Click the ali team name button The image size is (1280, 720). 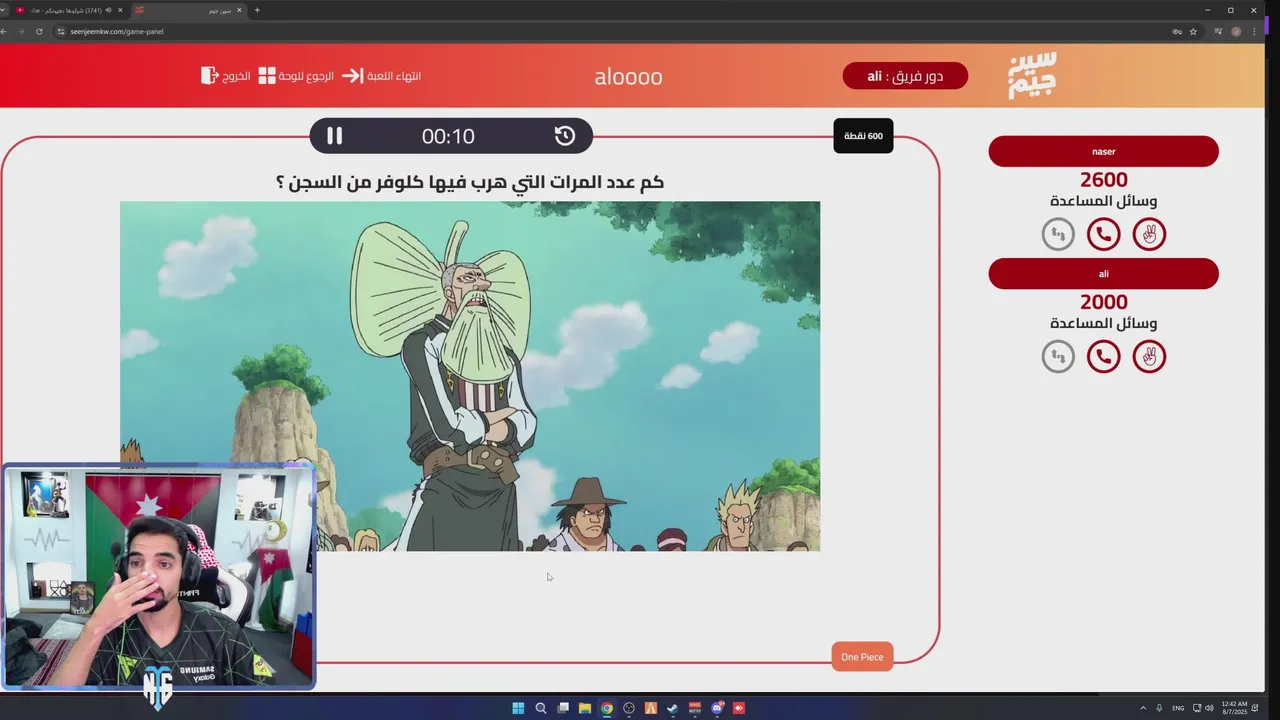point(1103,274)
